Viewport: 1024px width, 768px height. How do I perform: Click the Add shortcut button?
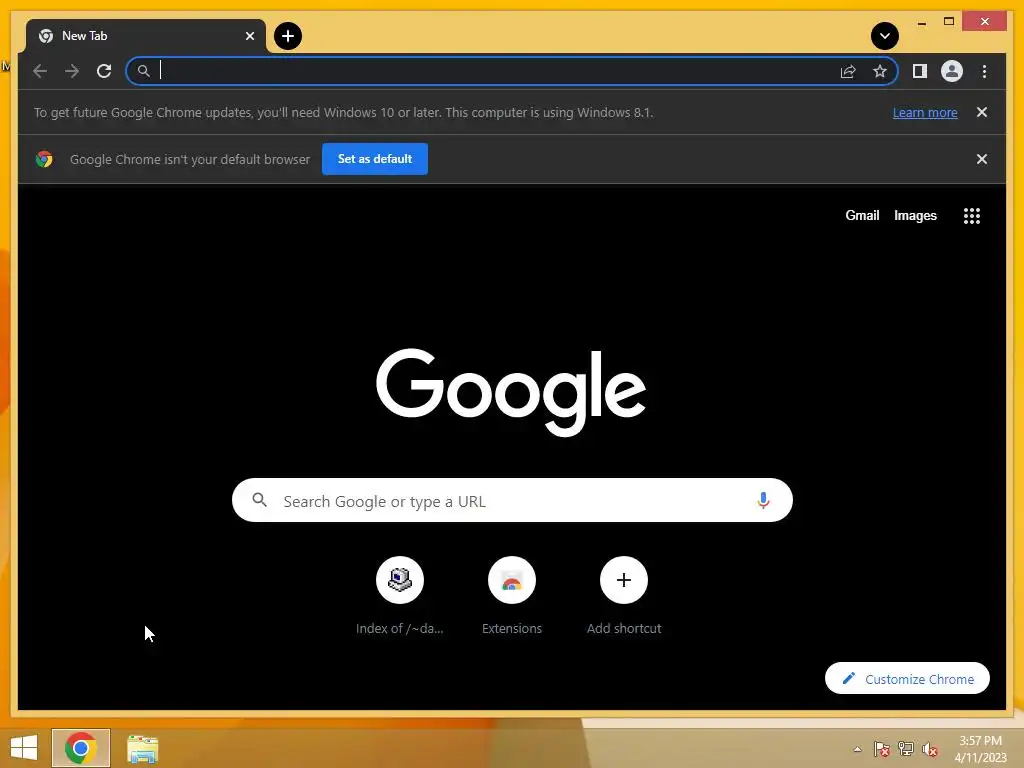tap(624, 596)
